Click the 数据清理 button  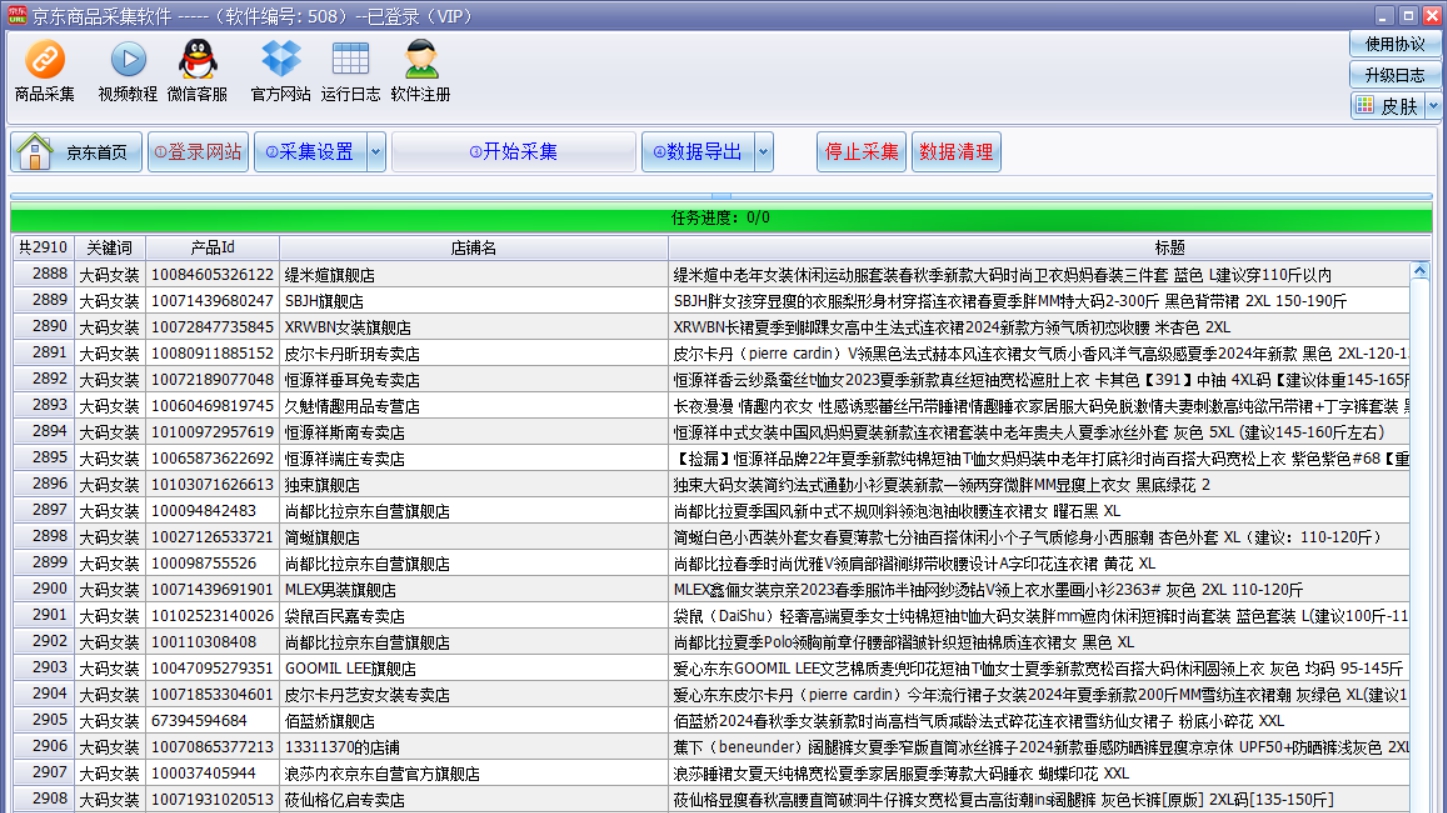(956, 152)
